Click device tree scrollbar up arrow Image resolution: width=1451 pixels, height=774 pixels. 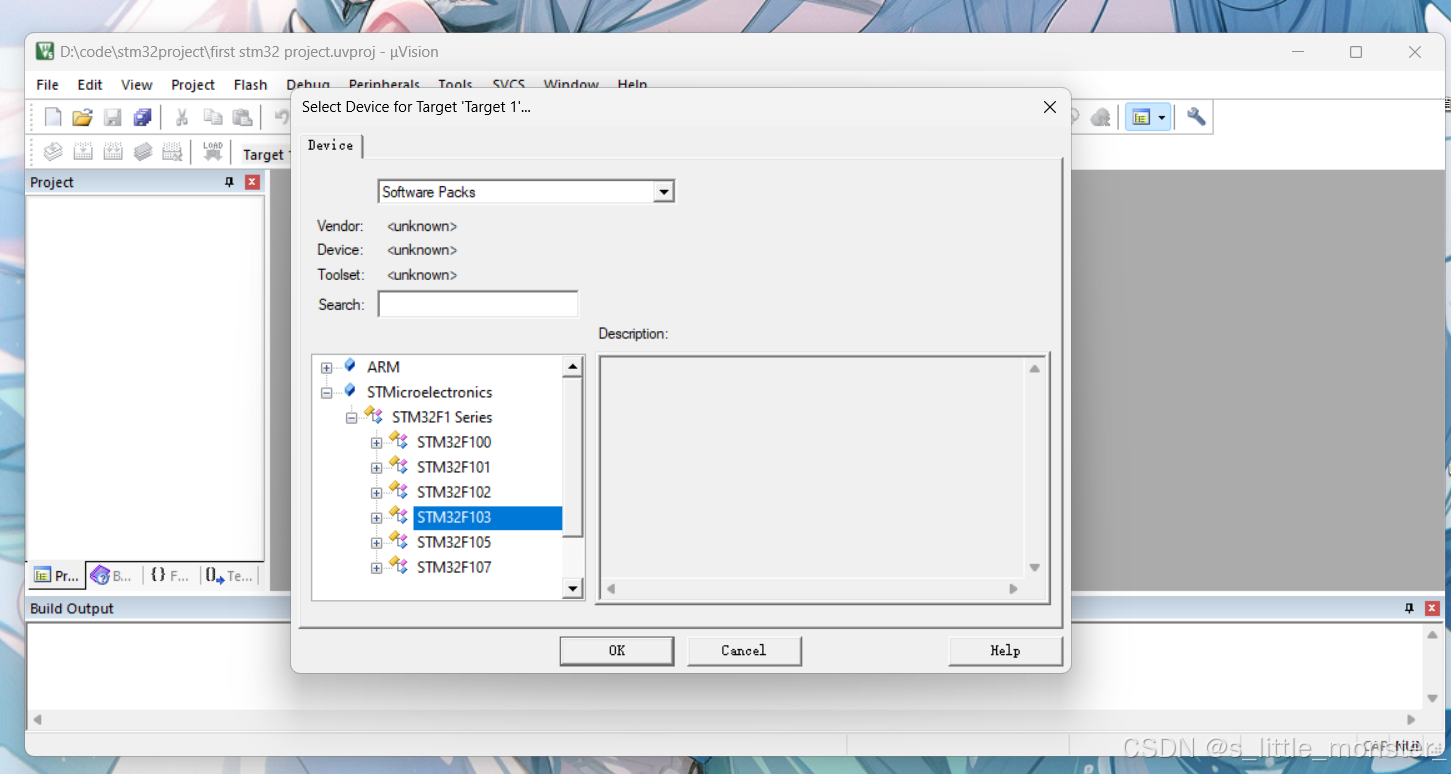573,367
